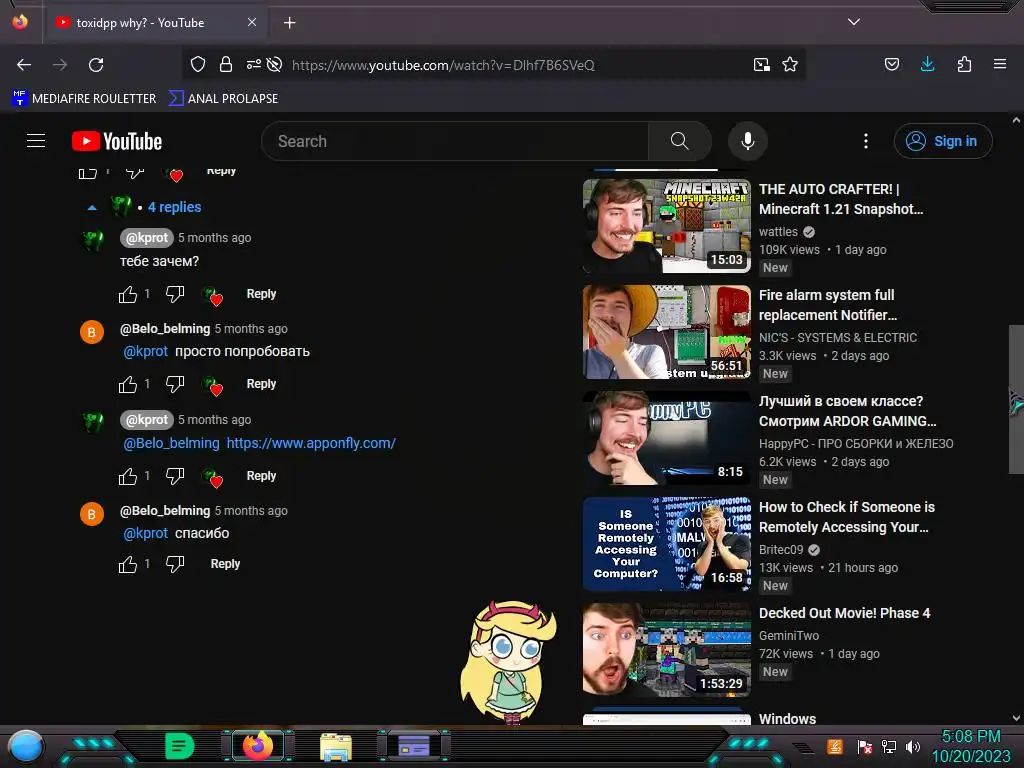
Task: Open 'How to Check if Someone is Remotely Accessing' thumbnail
Action: pyautogui.click(x=667, y=544)
